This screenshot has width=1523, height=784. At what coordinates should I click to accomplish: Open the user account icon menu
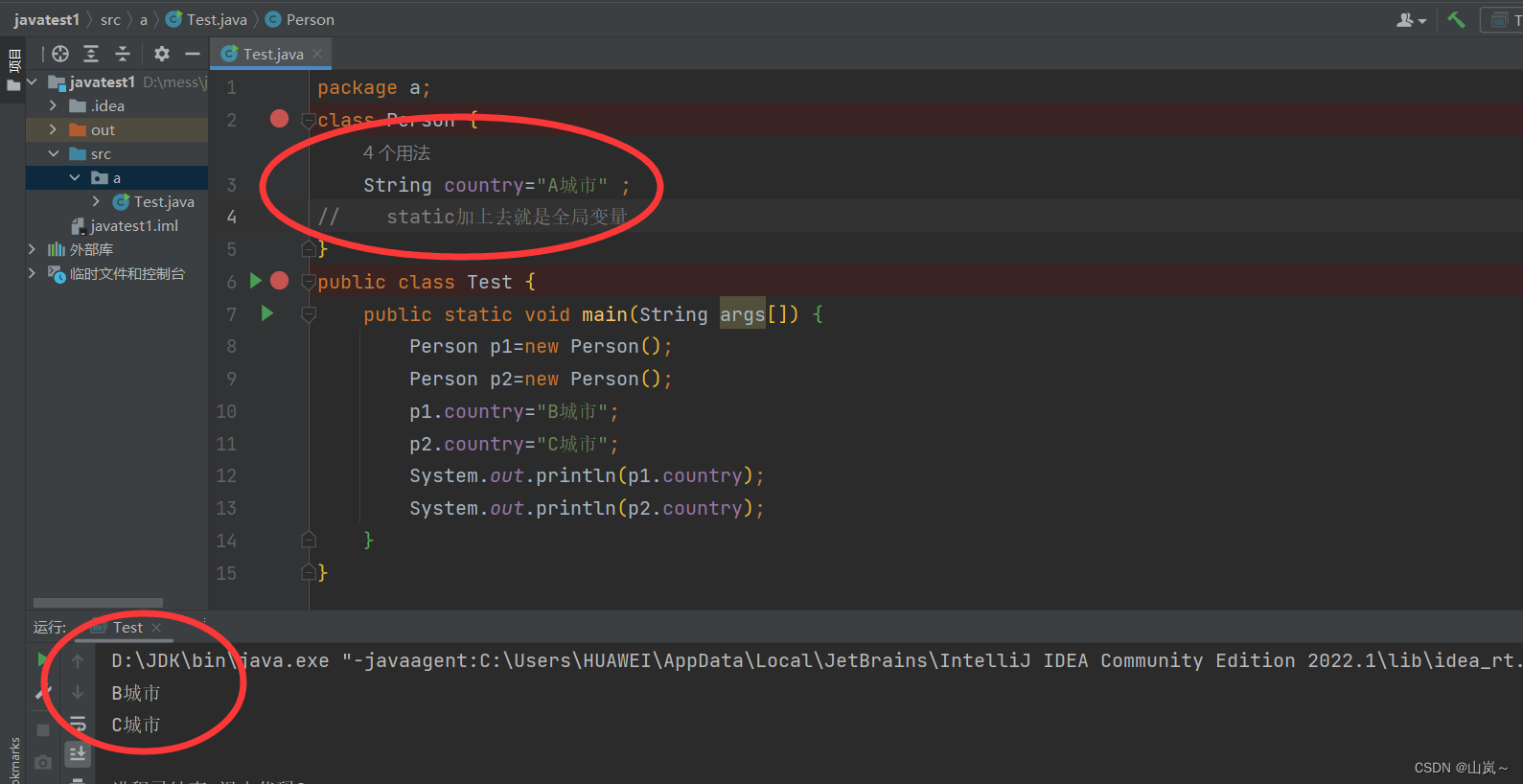click(x=1411, y=19)
